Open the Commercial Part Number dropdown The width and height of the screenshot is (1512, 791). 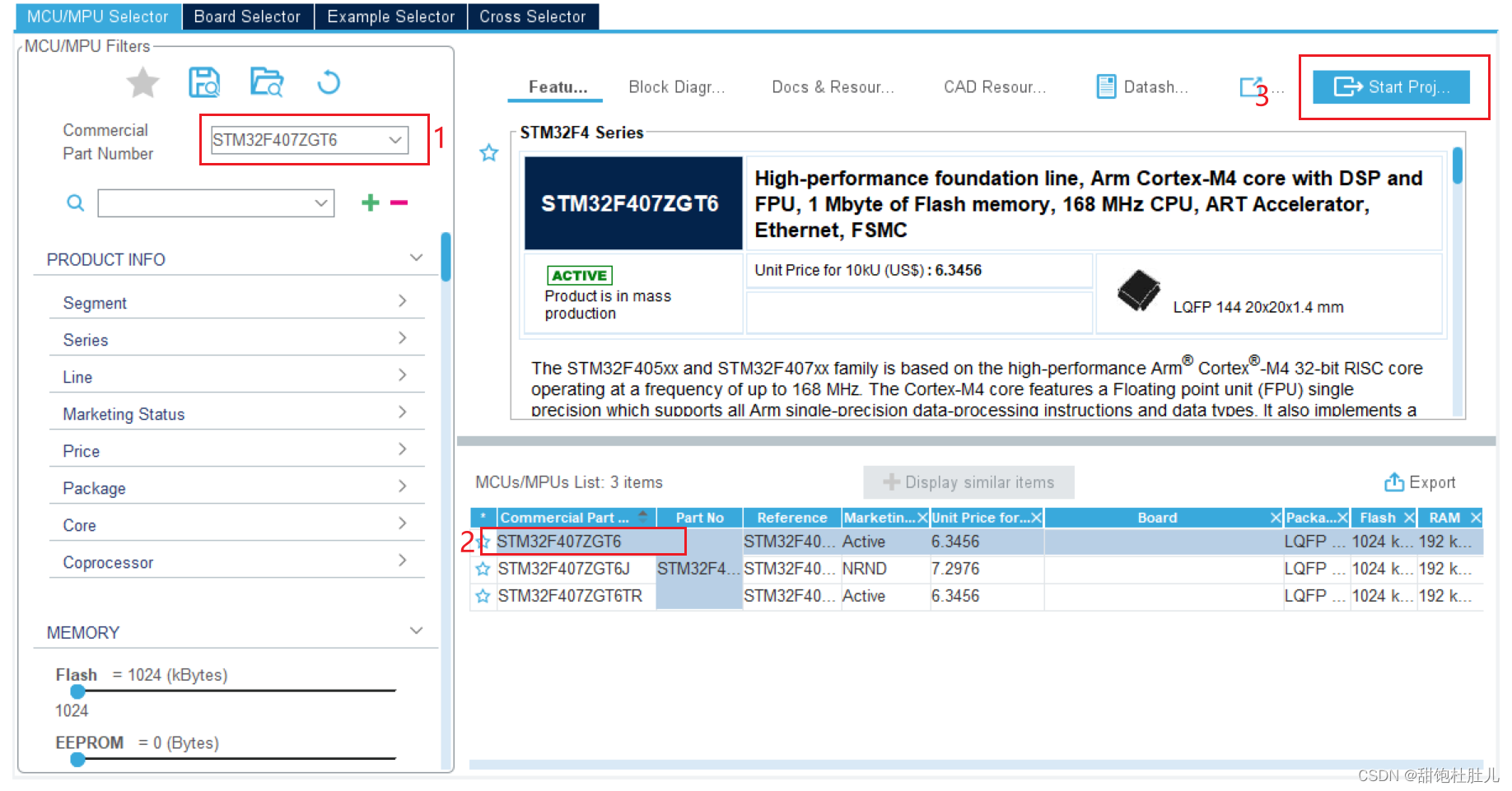coord(395,140)
